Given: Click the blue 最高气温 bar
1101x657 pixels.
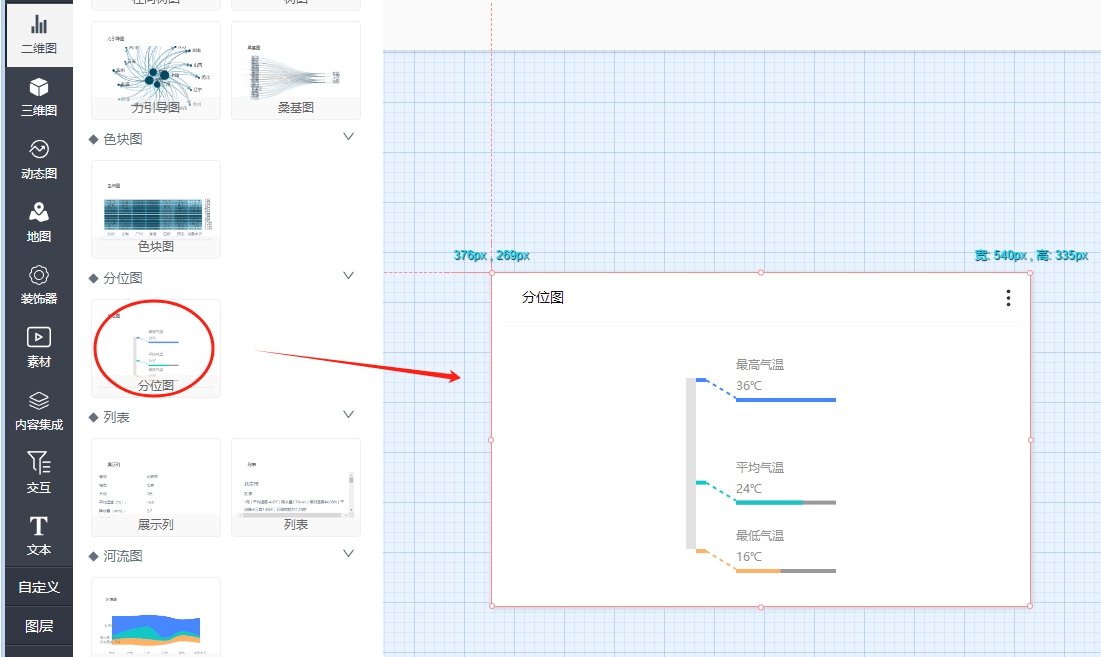Looking at the screenshot, I should (x=785, y=400).
